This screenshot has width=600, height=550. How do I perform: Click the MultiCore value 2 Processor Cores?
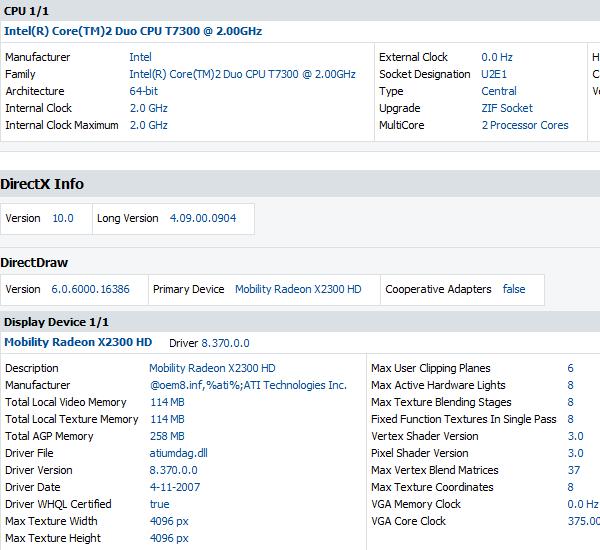pyautogui.click(x=525, y=125)
